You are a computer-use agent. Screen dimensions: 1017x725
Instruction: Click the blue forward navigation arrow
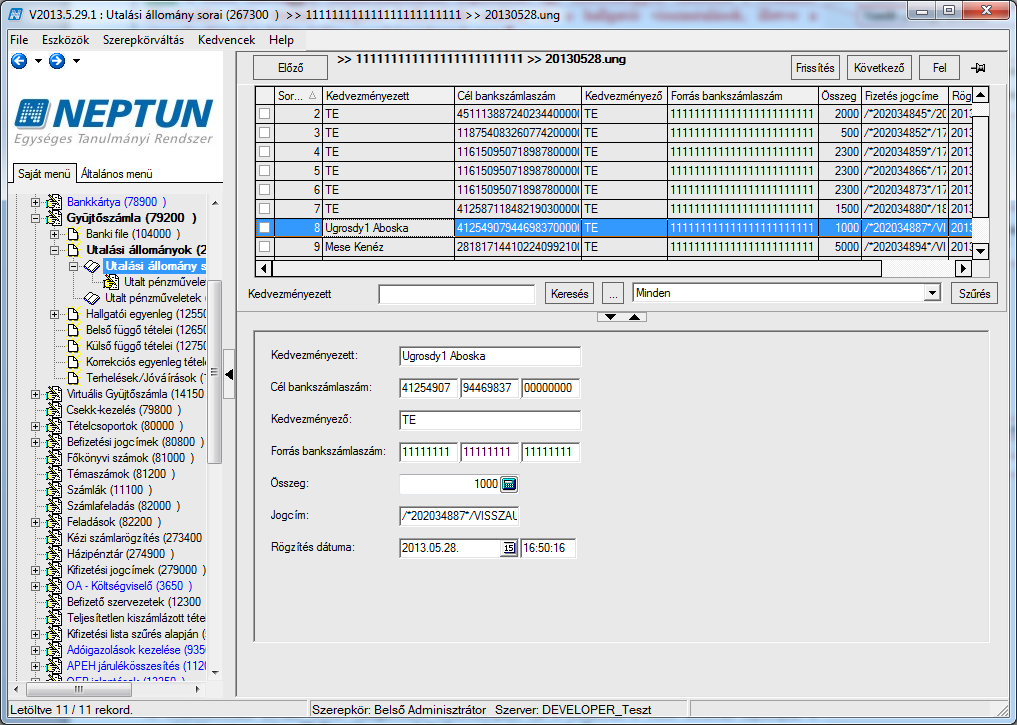pos(57,61)
